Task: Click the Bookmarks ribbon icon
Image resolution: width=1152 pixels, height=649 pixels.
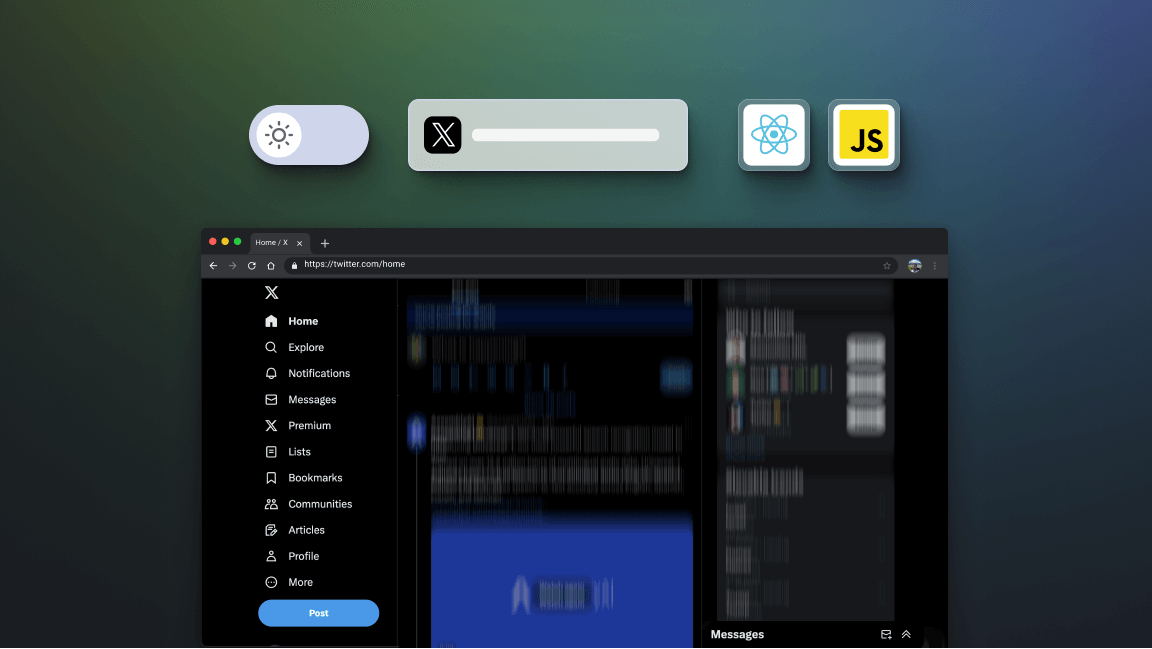Action: point(271,478)
